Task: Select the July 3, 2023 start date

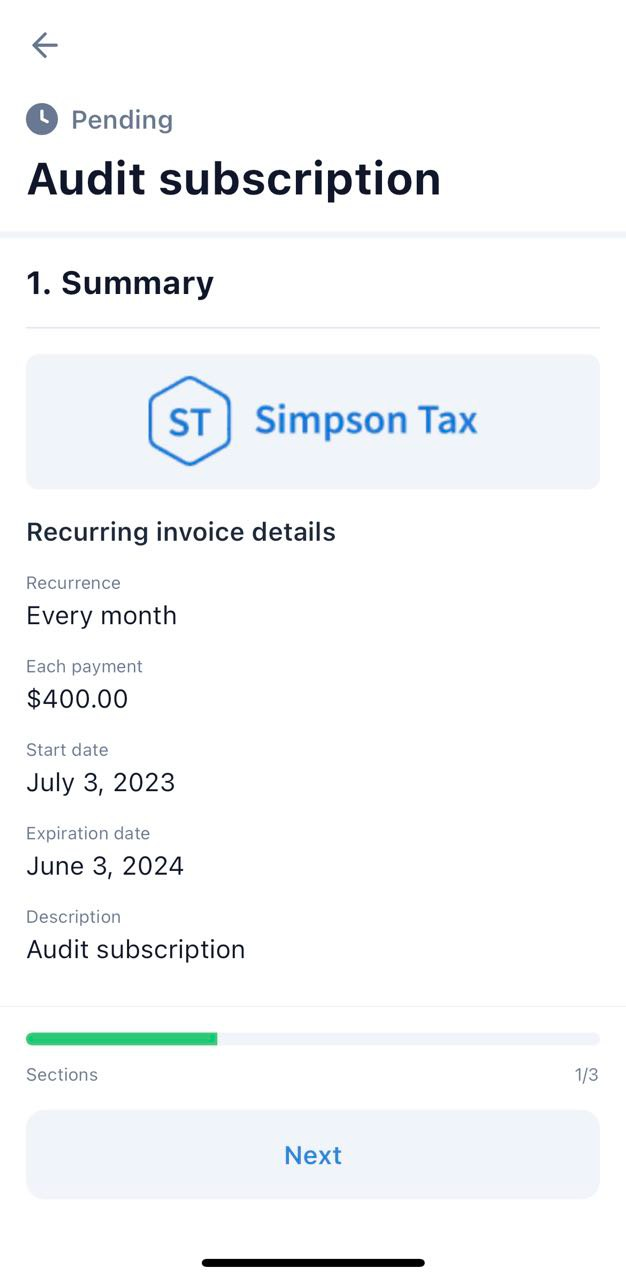Action: tap(100, 782)
